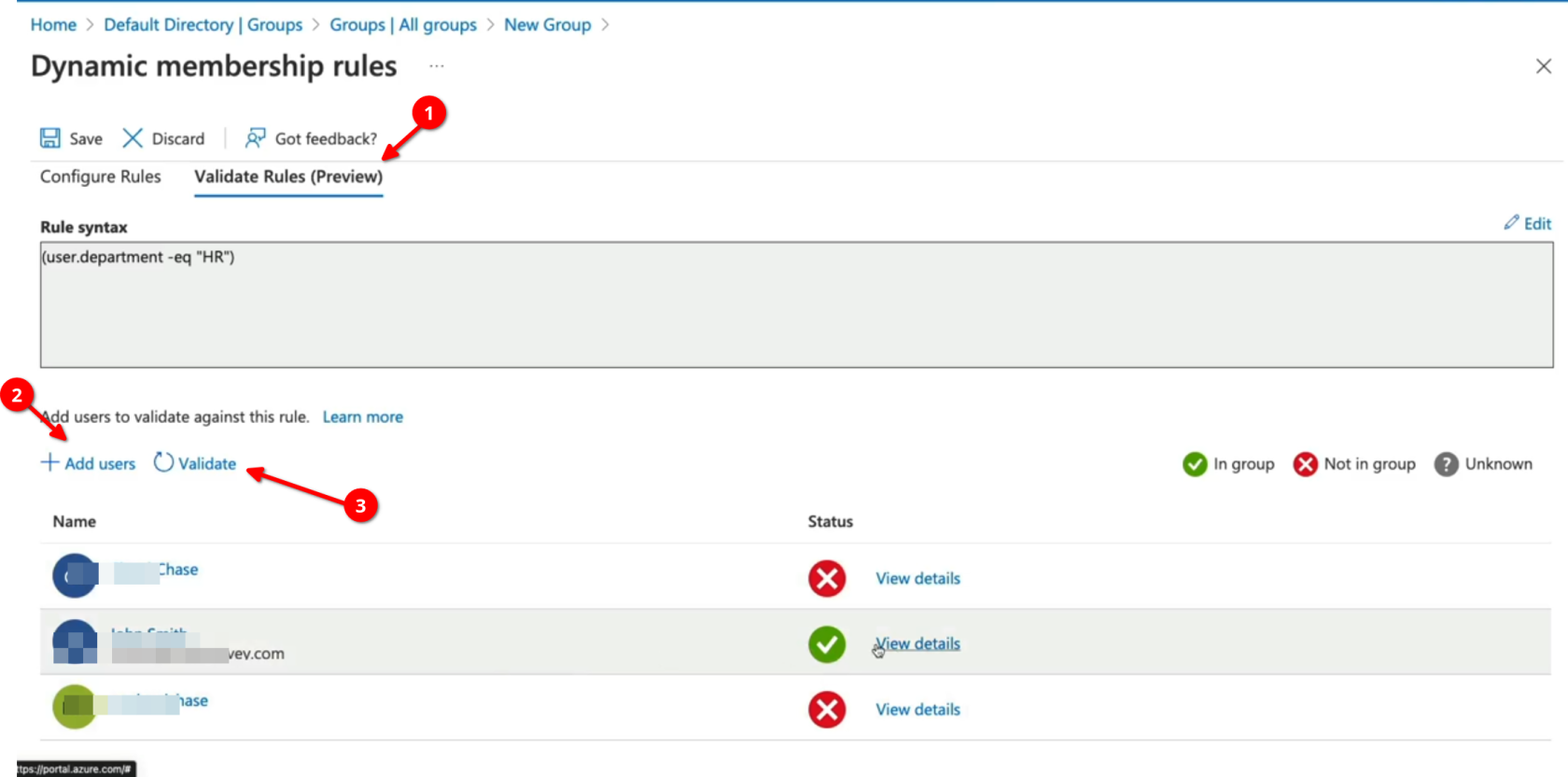Click the Discard X icon

coord(133,138)
